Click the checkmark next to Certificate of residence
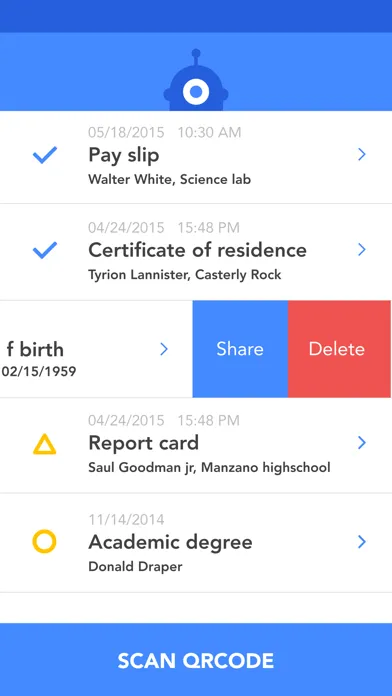Screen dimensions: 392x696 (x=45, y=250)
